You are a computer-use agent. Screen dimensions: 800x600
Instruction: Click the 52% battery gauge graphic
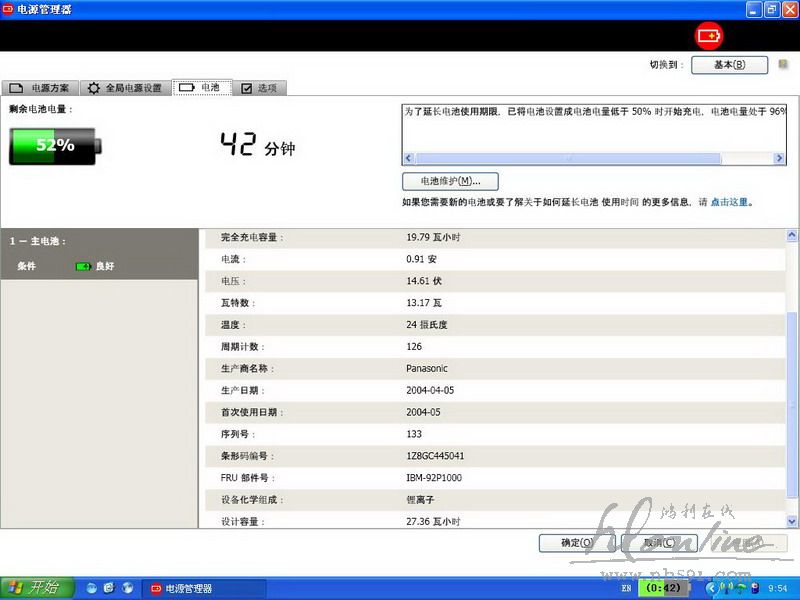click(53, 146)
